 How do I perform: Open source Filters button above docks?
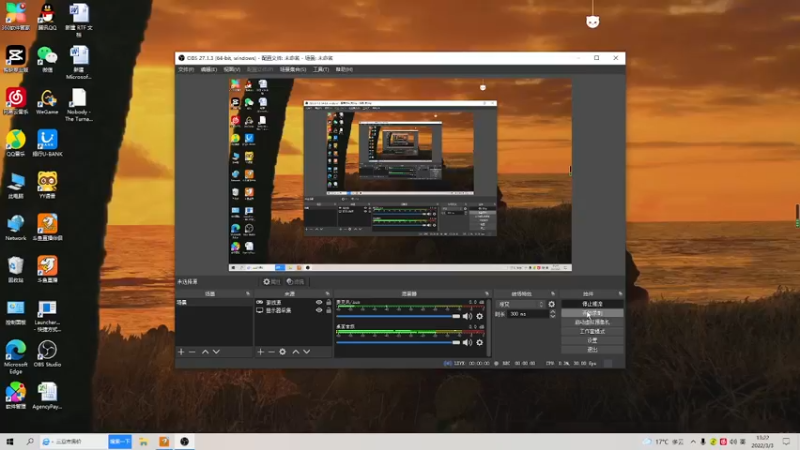click(295, 282)
